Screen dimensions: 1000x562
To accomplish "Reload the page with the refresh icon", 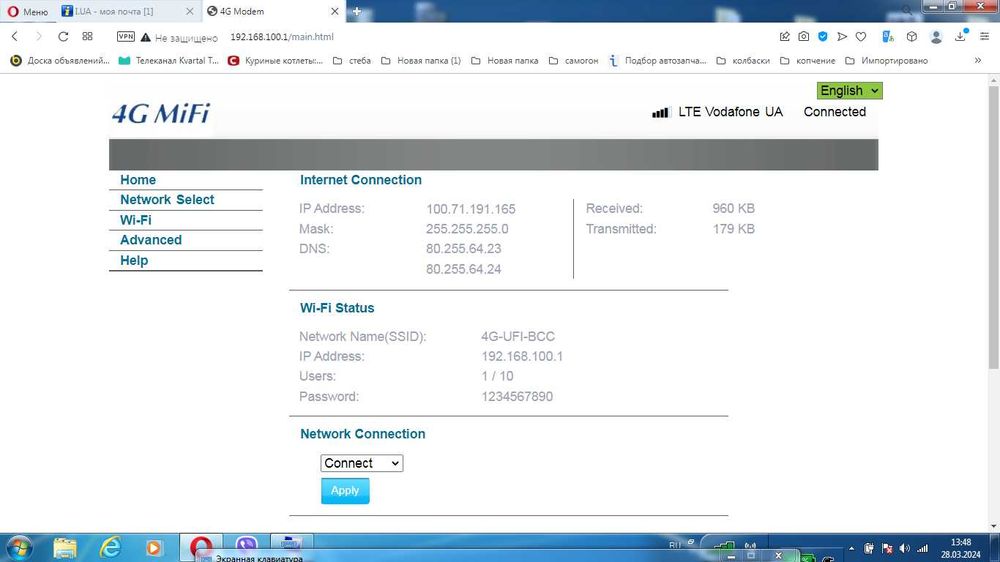I will click(x=62, y=36).
